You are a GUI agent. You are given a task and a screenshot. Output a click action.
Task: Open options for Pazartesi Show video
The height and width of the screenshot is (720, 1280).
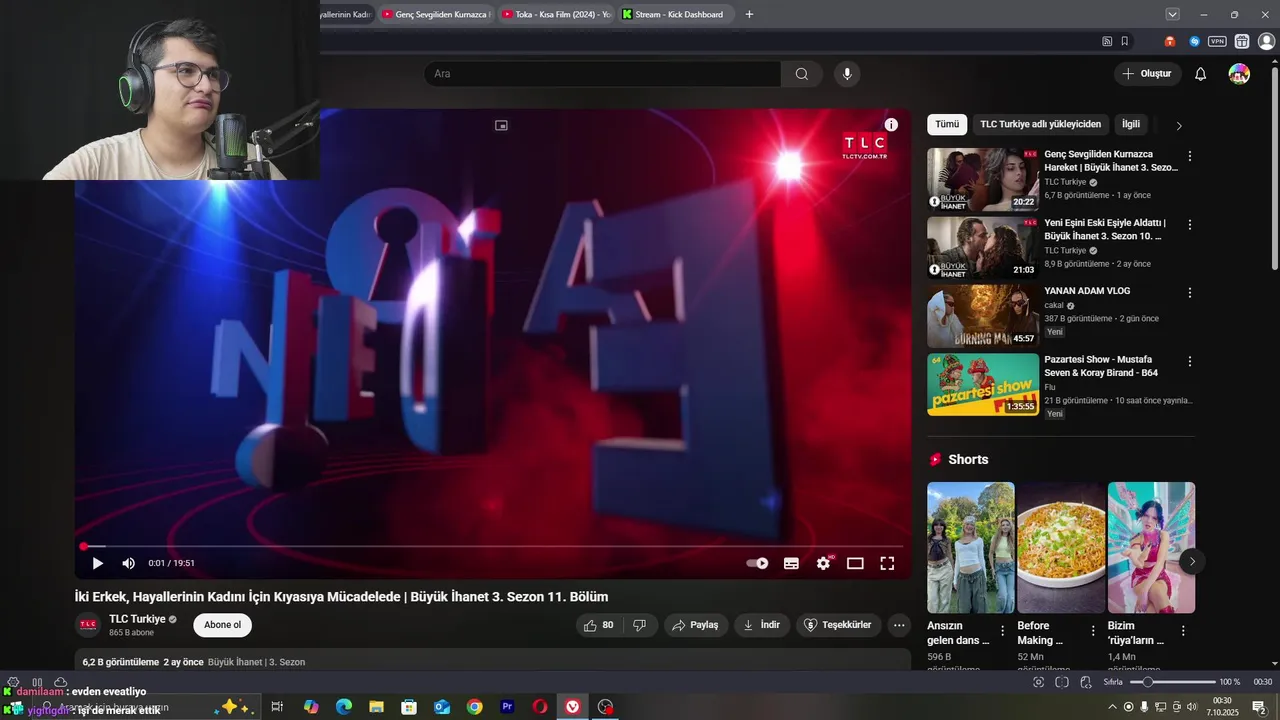tap(1190, 361)
